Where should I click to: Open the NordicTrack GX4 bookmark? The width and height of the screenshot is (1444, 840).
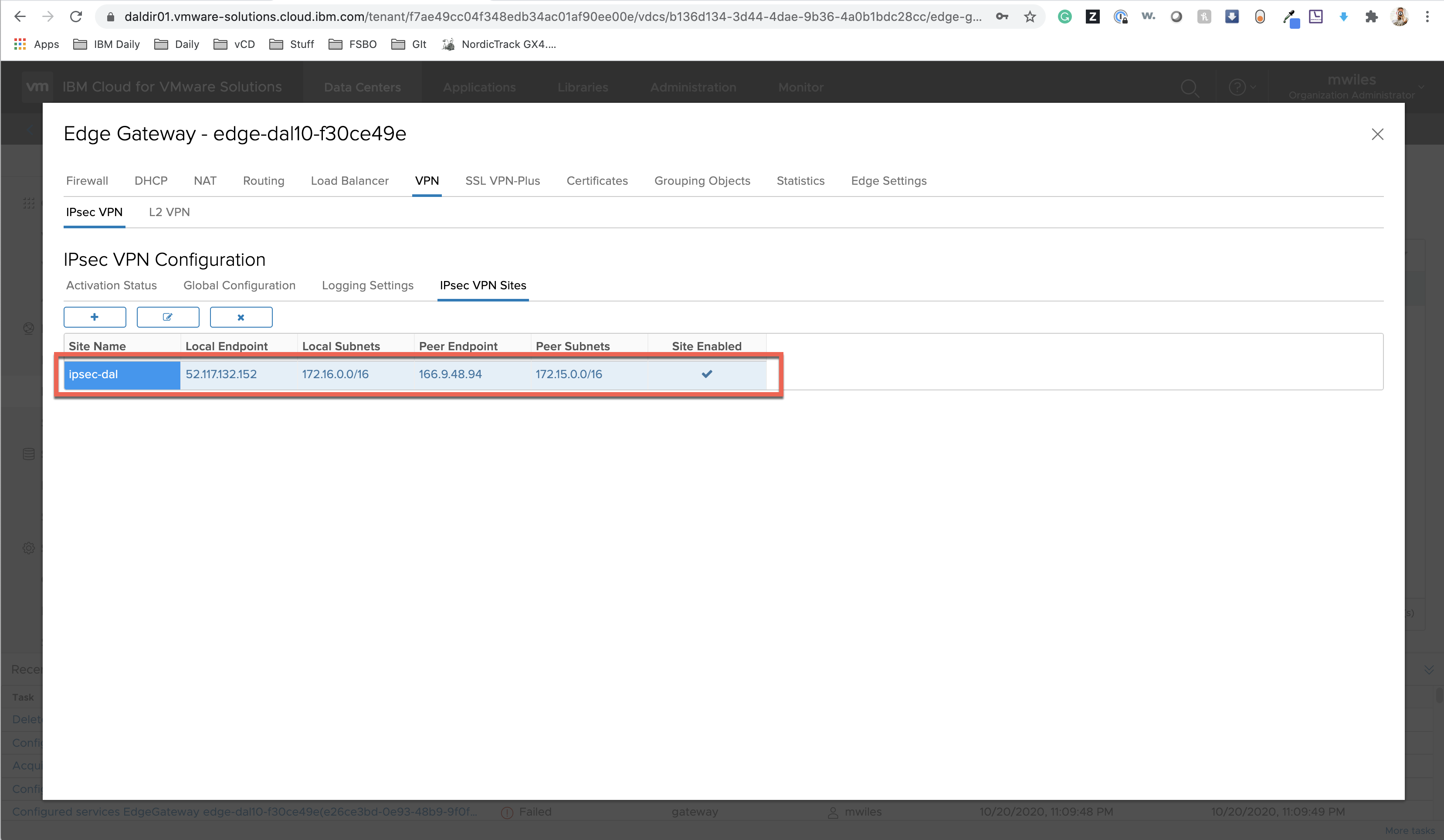point(498,44)
